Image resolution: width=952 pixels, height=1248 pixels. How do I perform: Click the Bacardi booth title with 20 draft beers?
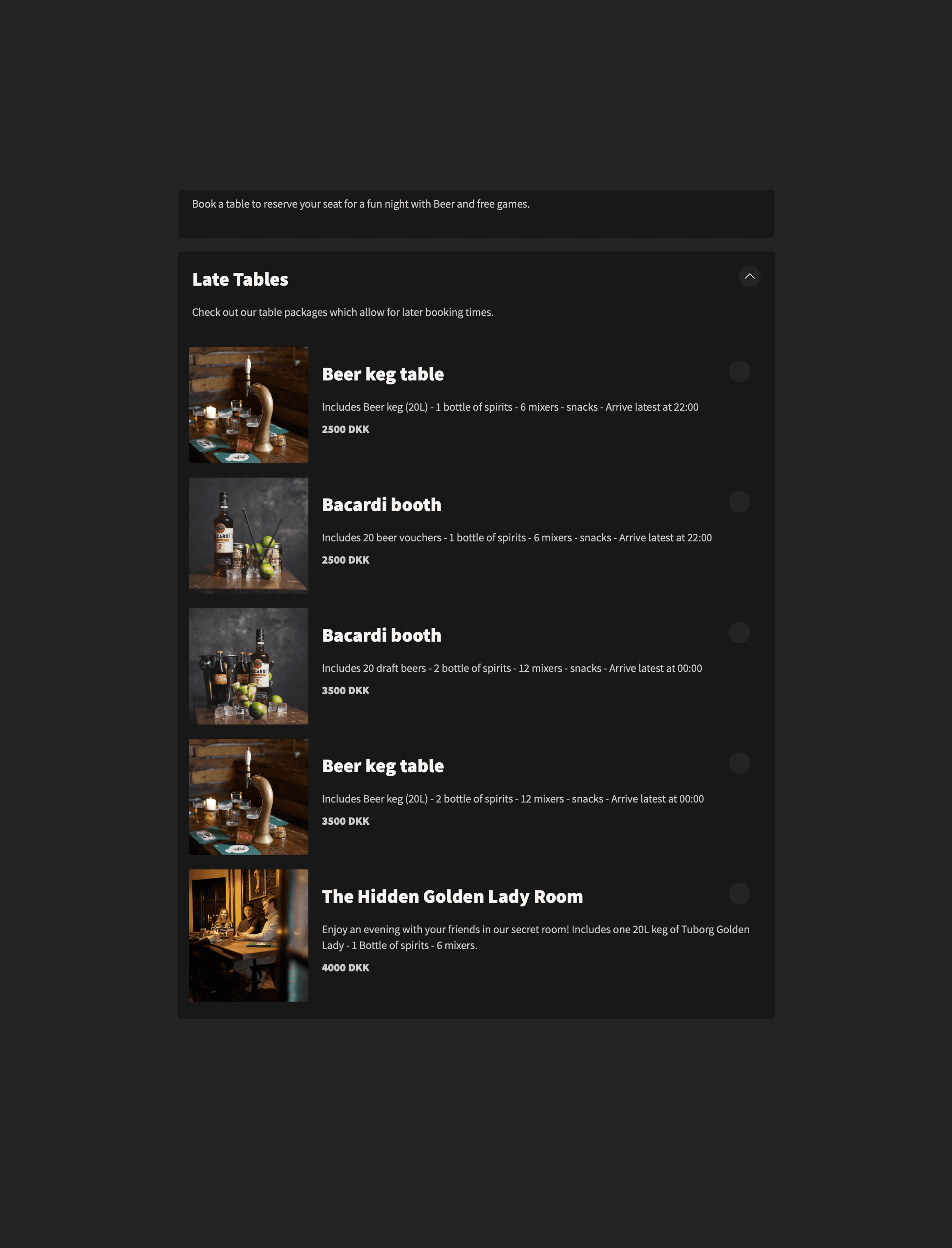[x=381, y=635]
